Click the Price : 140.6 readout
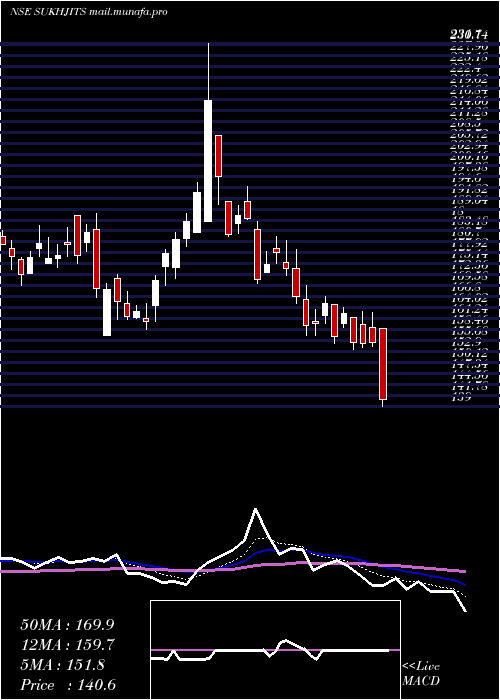Image resolution: width=500 pixels, height=700 pixels. tap(68, 685)
